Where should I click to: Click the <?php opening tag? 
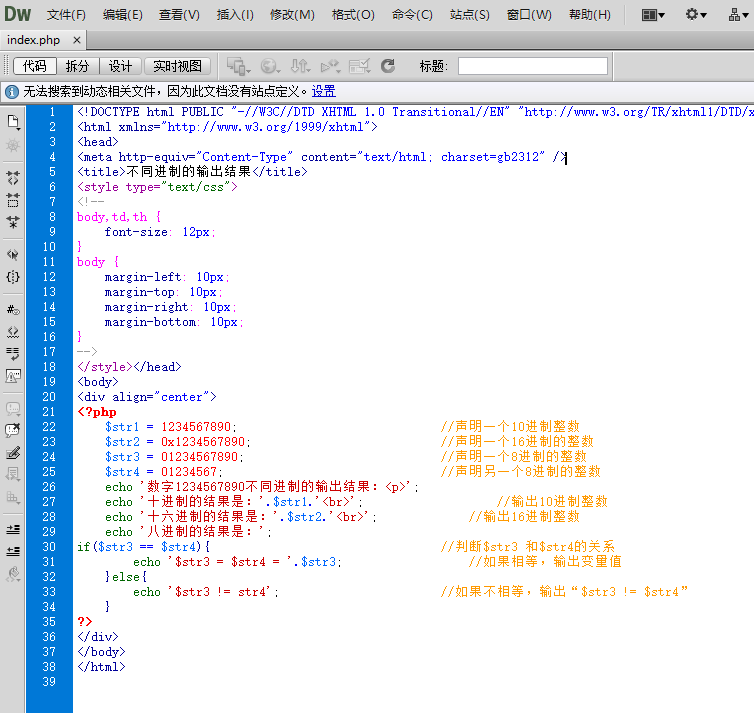(97, 412)
